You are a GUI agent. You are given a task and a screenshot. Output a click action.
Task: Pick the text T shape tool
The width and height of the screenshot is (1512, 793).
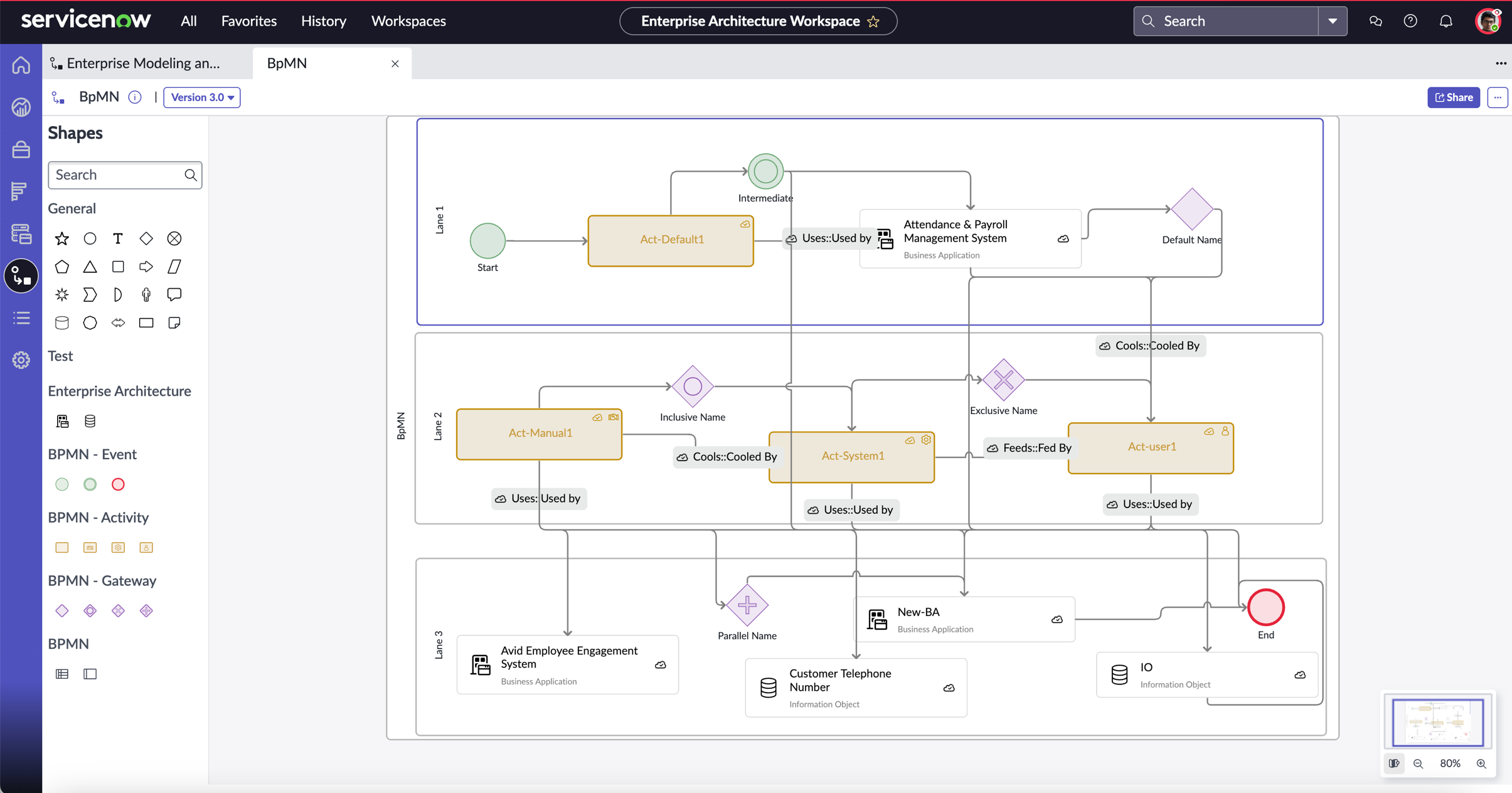[118, 238]
